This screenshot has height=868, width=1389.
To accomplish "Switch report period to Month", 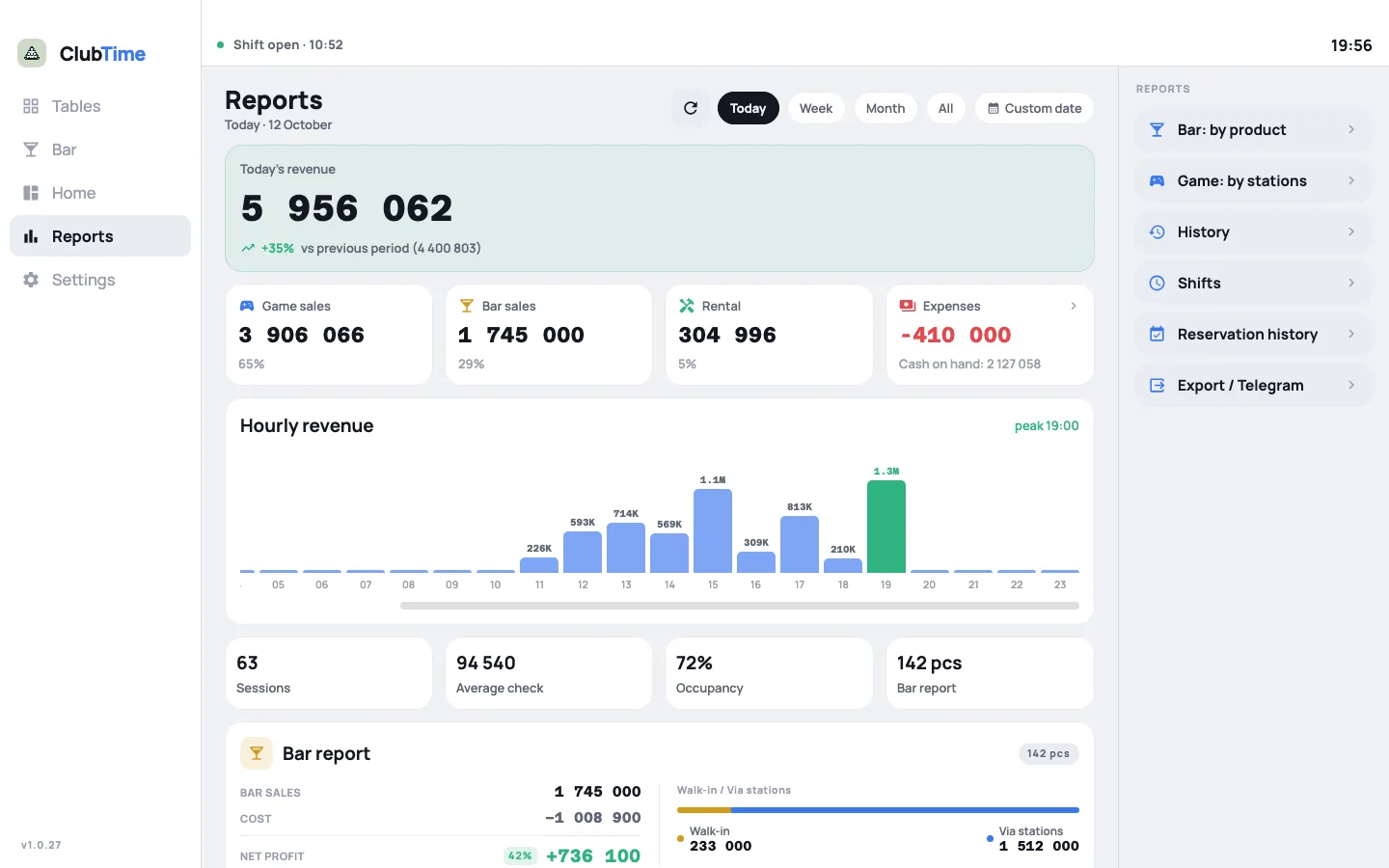I will (x=885, y=108).
